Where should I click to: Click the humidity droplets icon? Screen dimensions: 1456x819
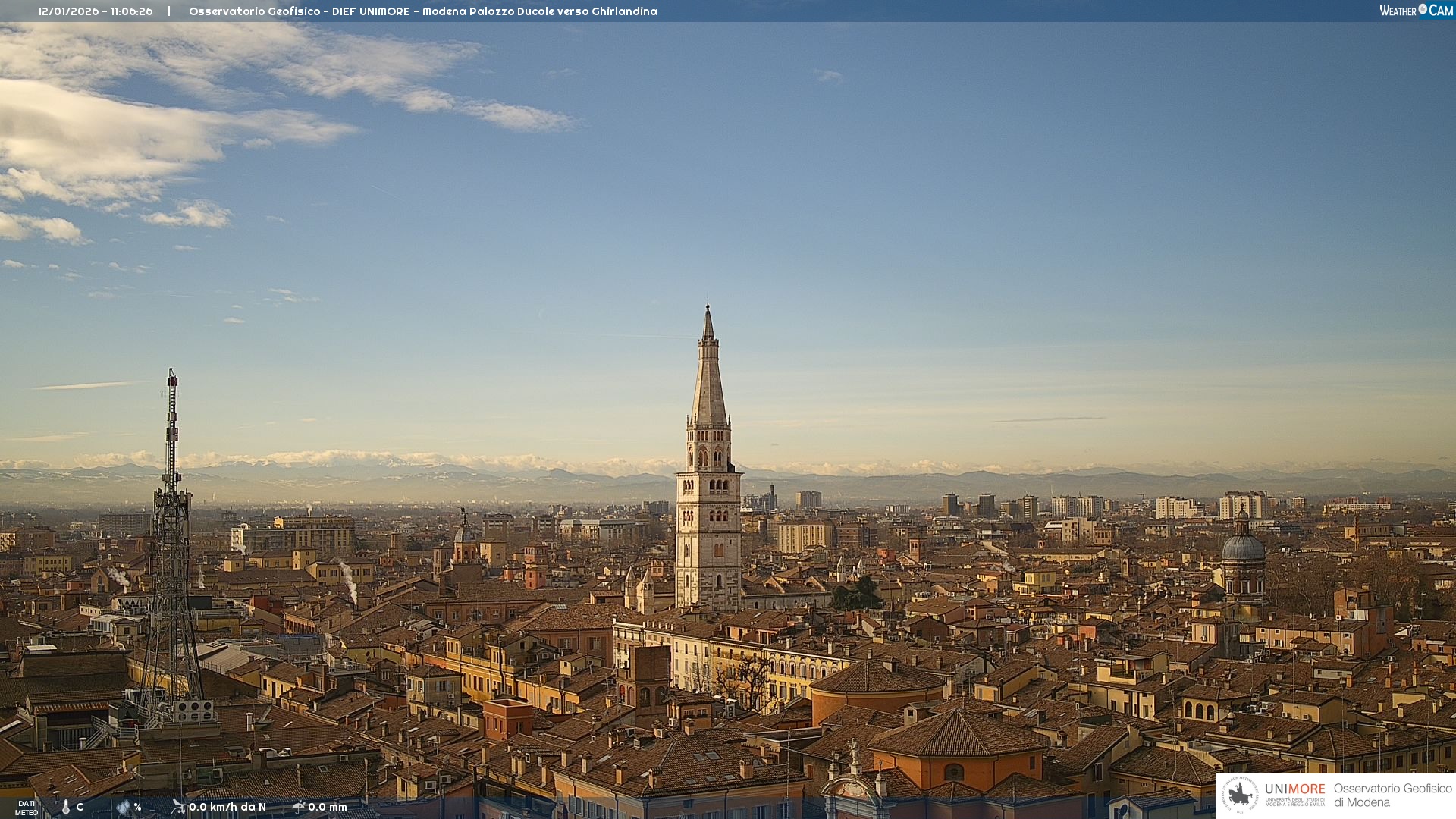pyautogui.click(x=124, y=808)
